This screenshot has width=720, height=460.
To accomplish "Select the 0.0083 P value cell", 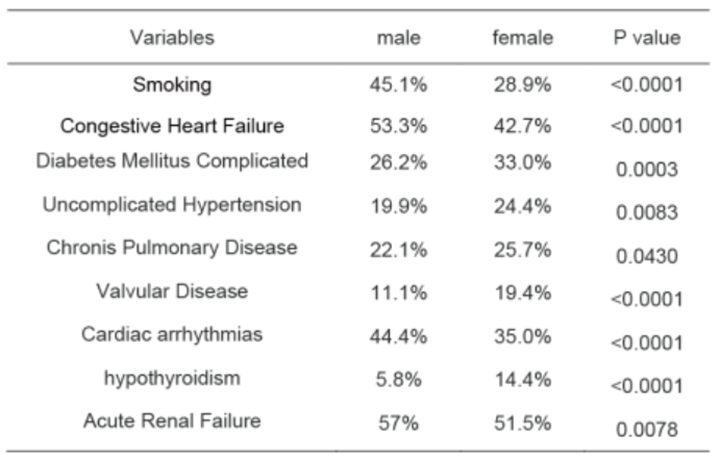I will [647, 213].
